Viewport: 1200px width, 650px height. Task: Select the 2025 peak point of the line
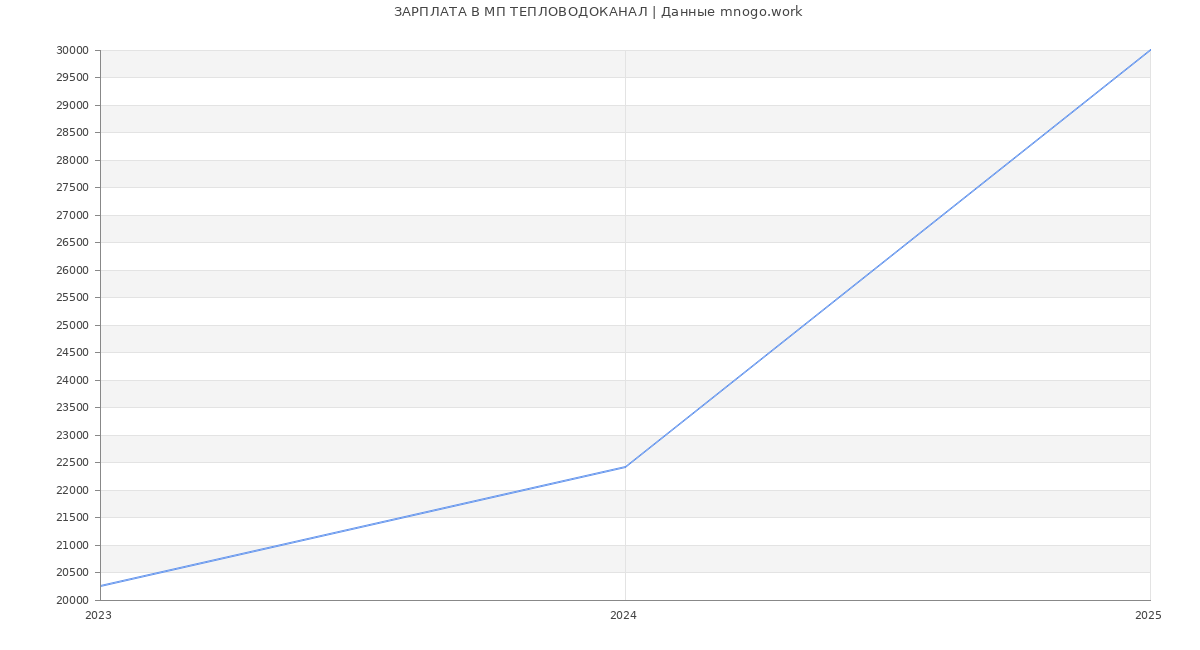[x=1150, y=50]
